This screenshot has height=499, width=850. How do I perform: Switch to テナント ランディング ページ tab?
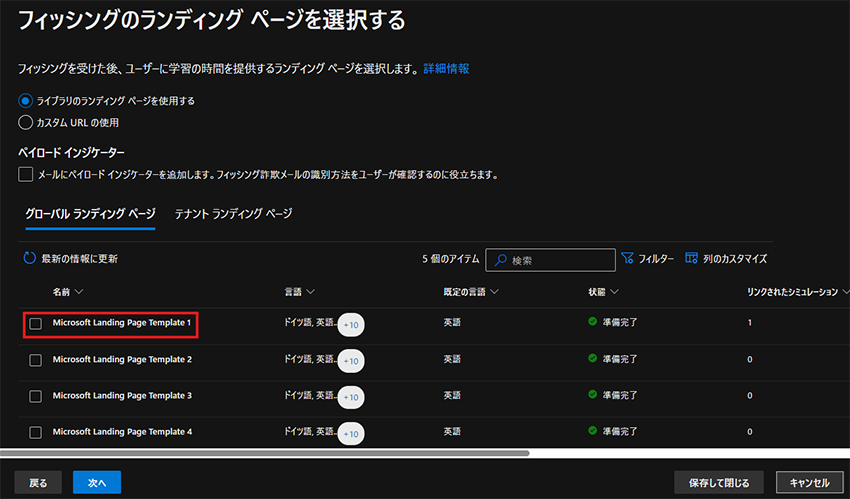tap(234, 214)
